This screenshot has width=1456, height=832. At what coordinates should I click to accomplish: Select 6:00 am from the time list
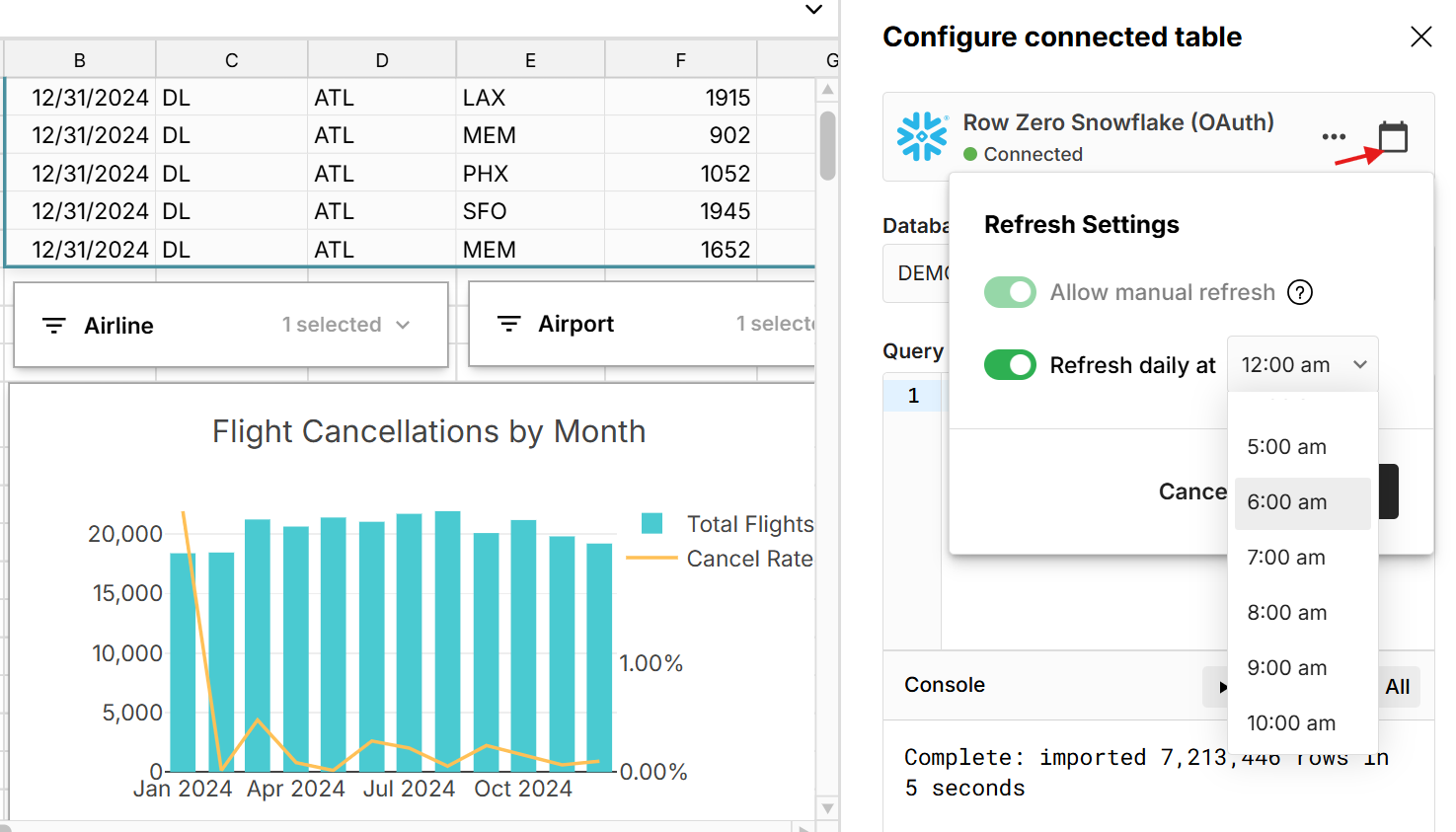click(x=1285, y=502)
